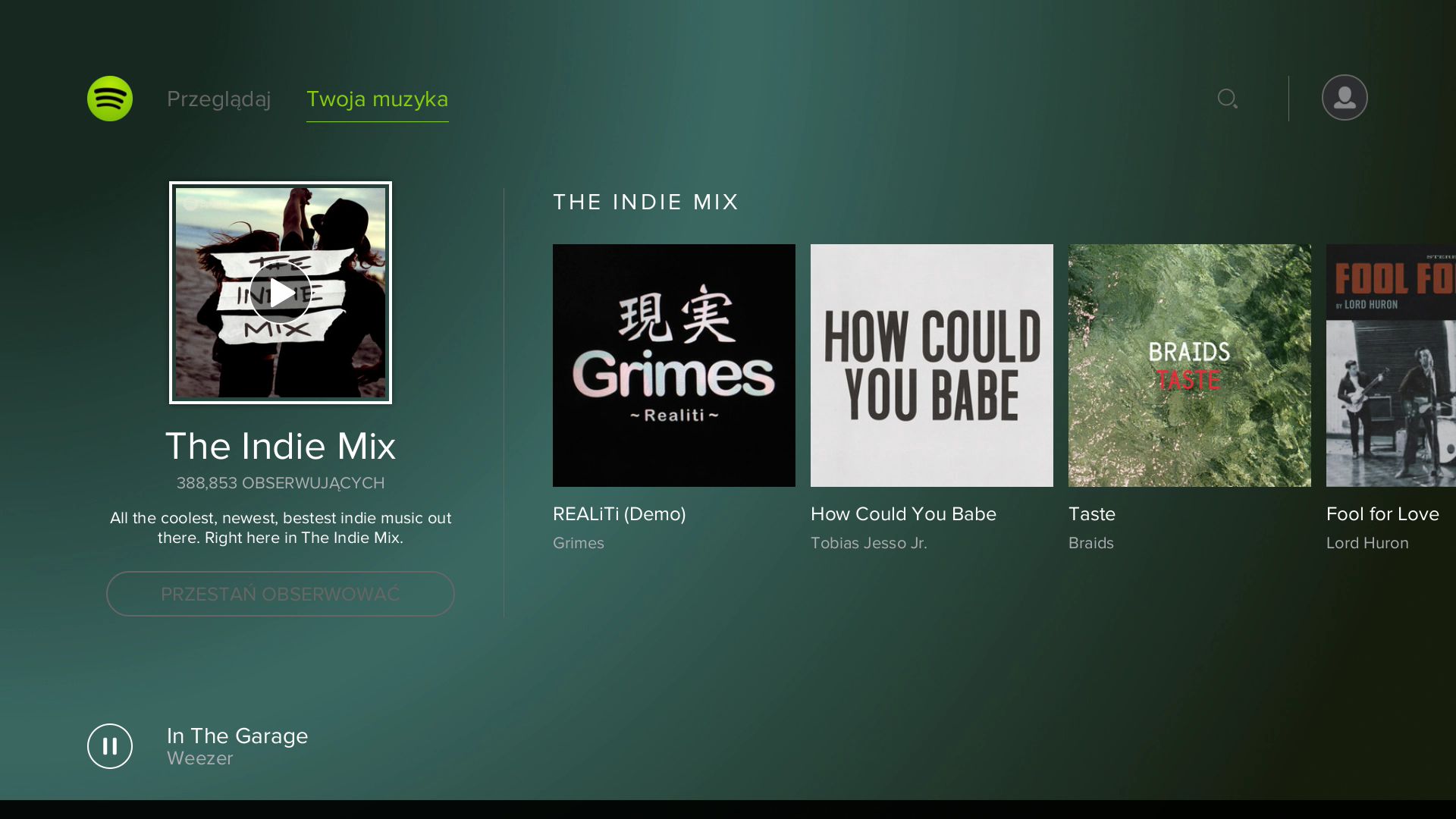The image size is (1456, 819).
Task: Pause the currently playing track
Action: 110,746
